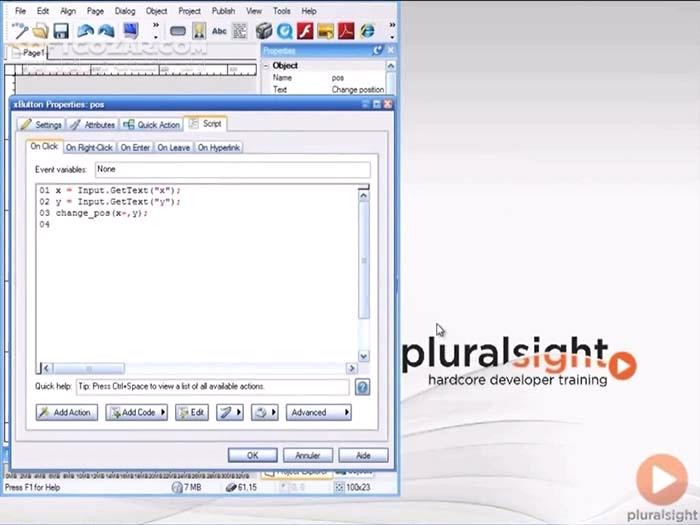Image resolution: width=700 pixels, height=525 pixels.
Task: Click the script editor vertical scrollbar thumb
Action: click(x=364, y=260)
